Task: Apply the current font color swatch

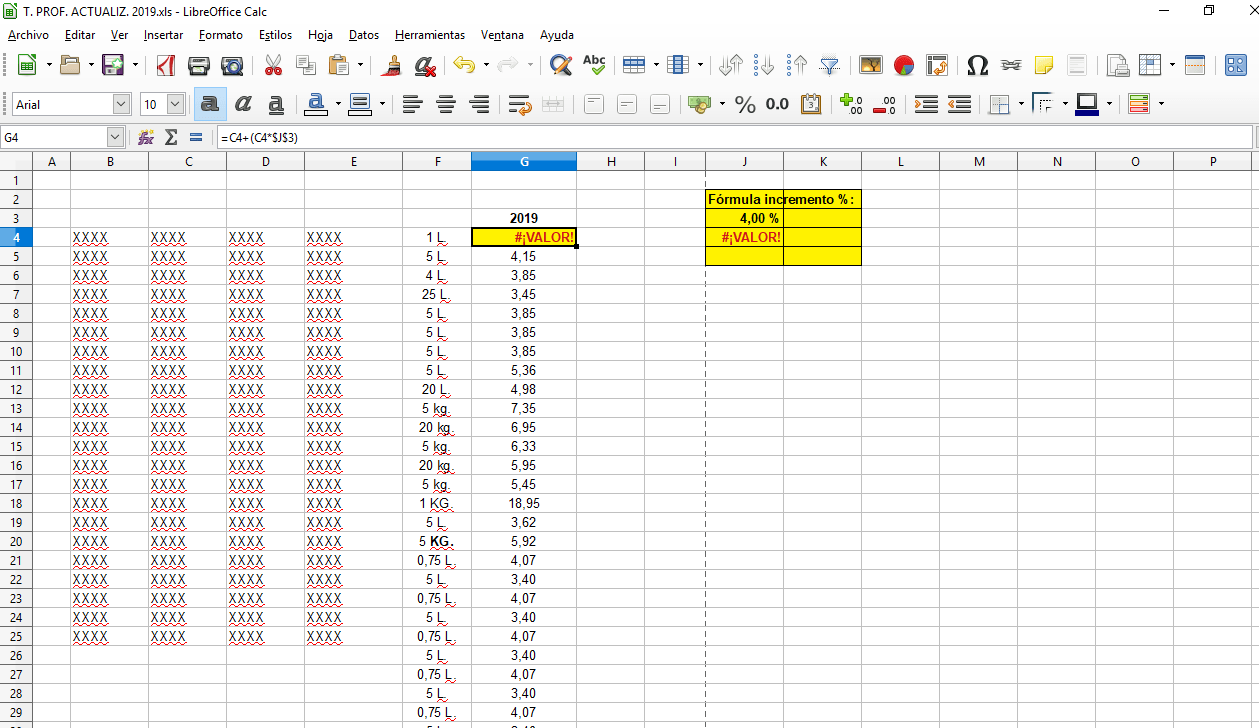Action: (x=315, y=103)
